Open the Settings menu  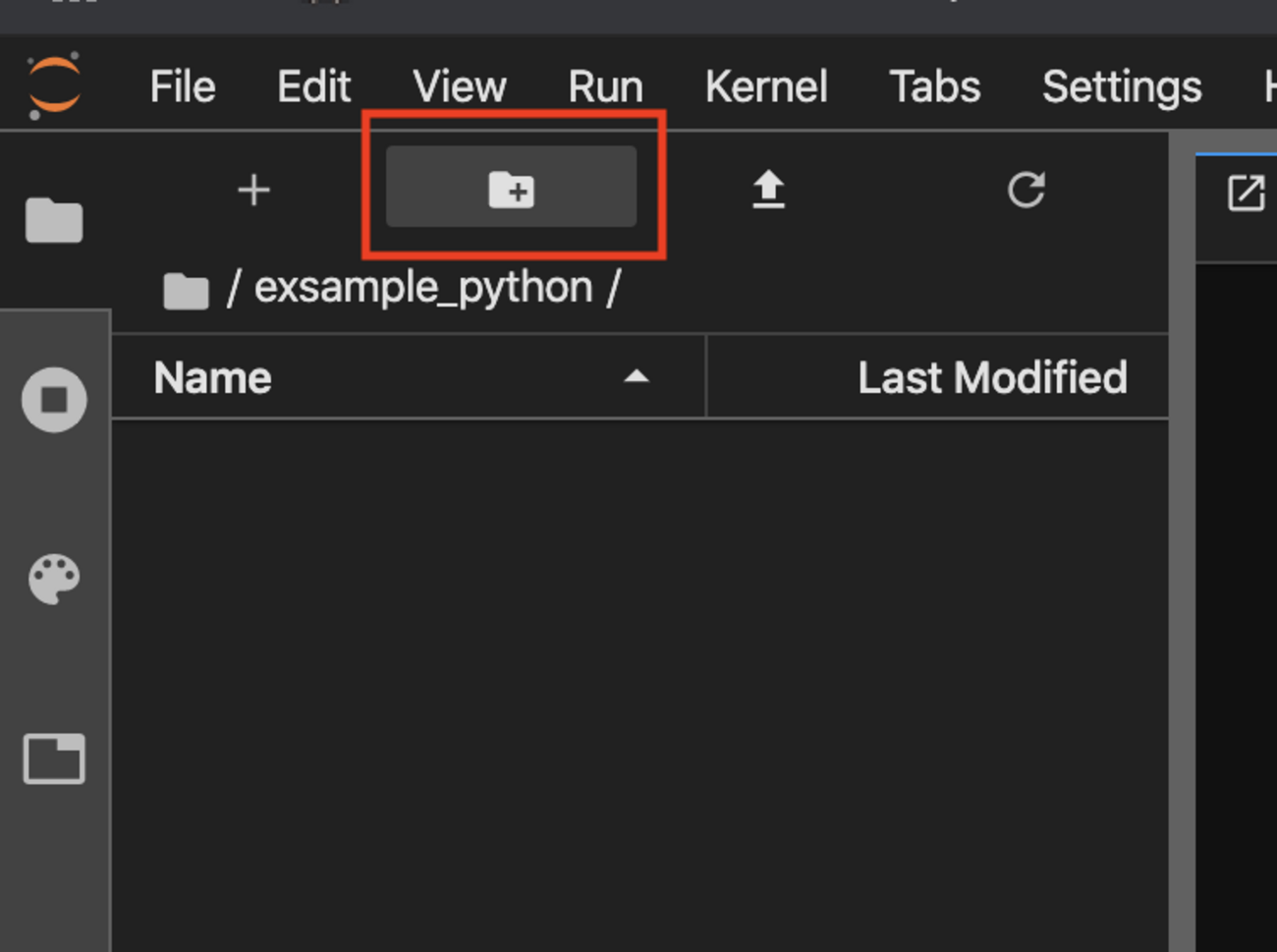click(x=1121, y=87)
